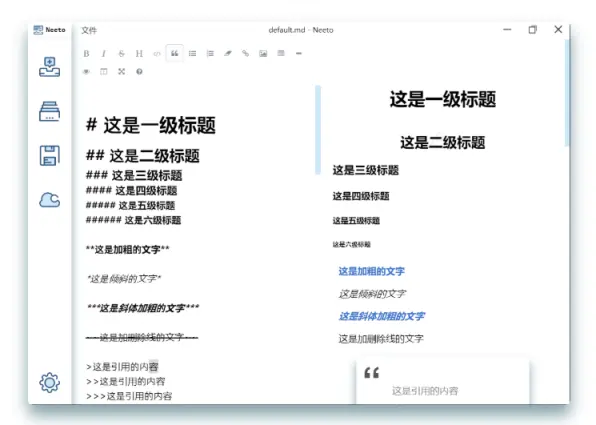
Task: Click blue bold preview text '这是加粗的文字'
Action: [371, 271]
